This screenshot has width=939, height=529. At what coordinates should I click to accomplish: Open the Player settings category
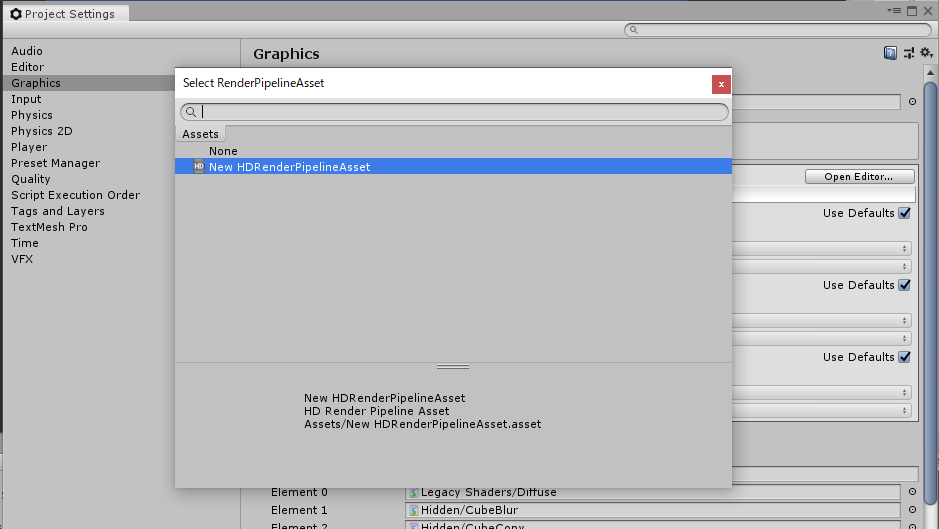pyautogui.click(x=29, y=147)
